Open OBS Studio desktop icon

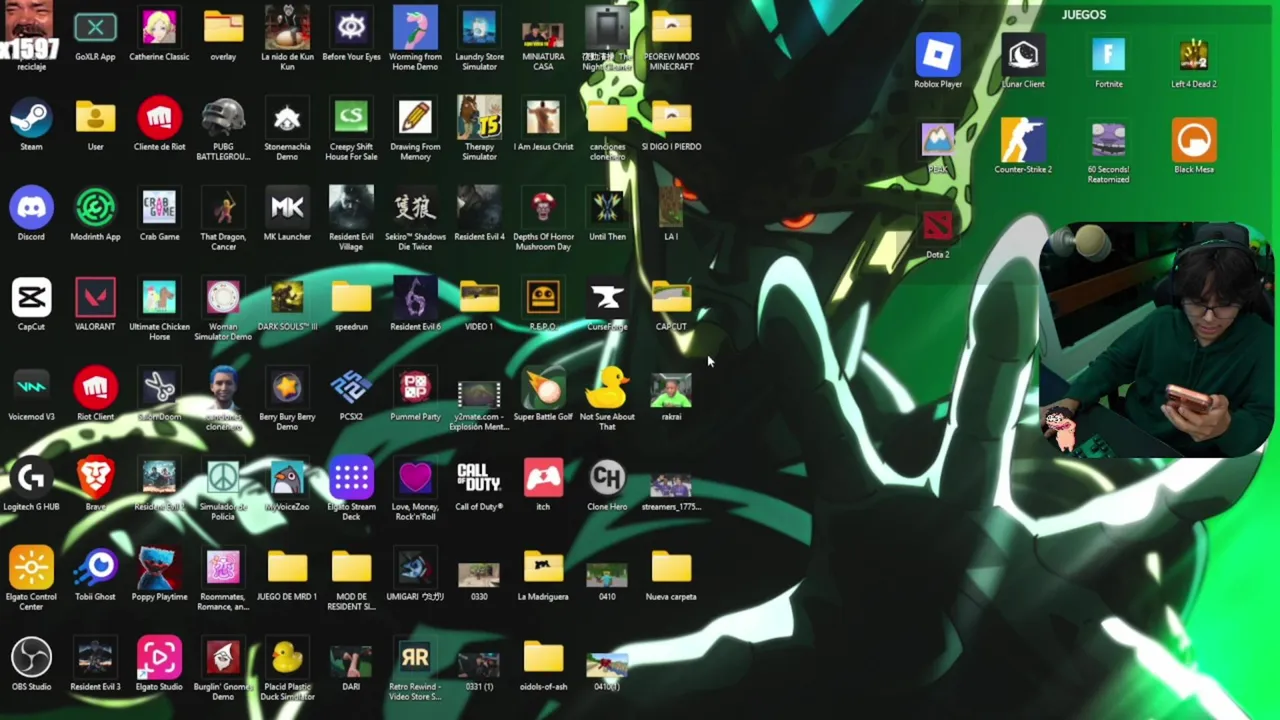31,658
